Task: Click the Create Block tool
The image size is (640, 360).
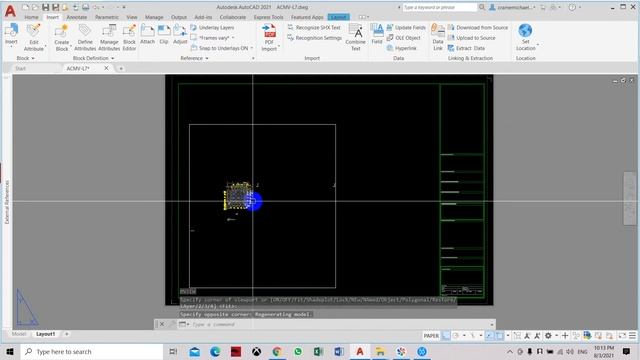Action: [62, 38]
